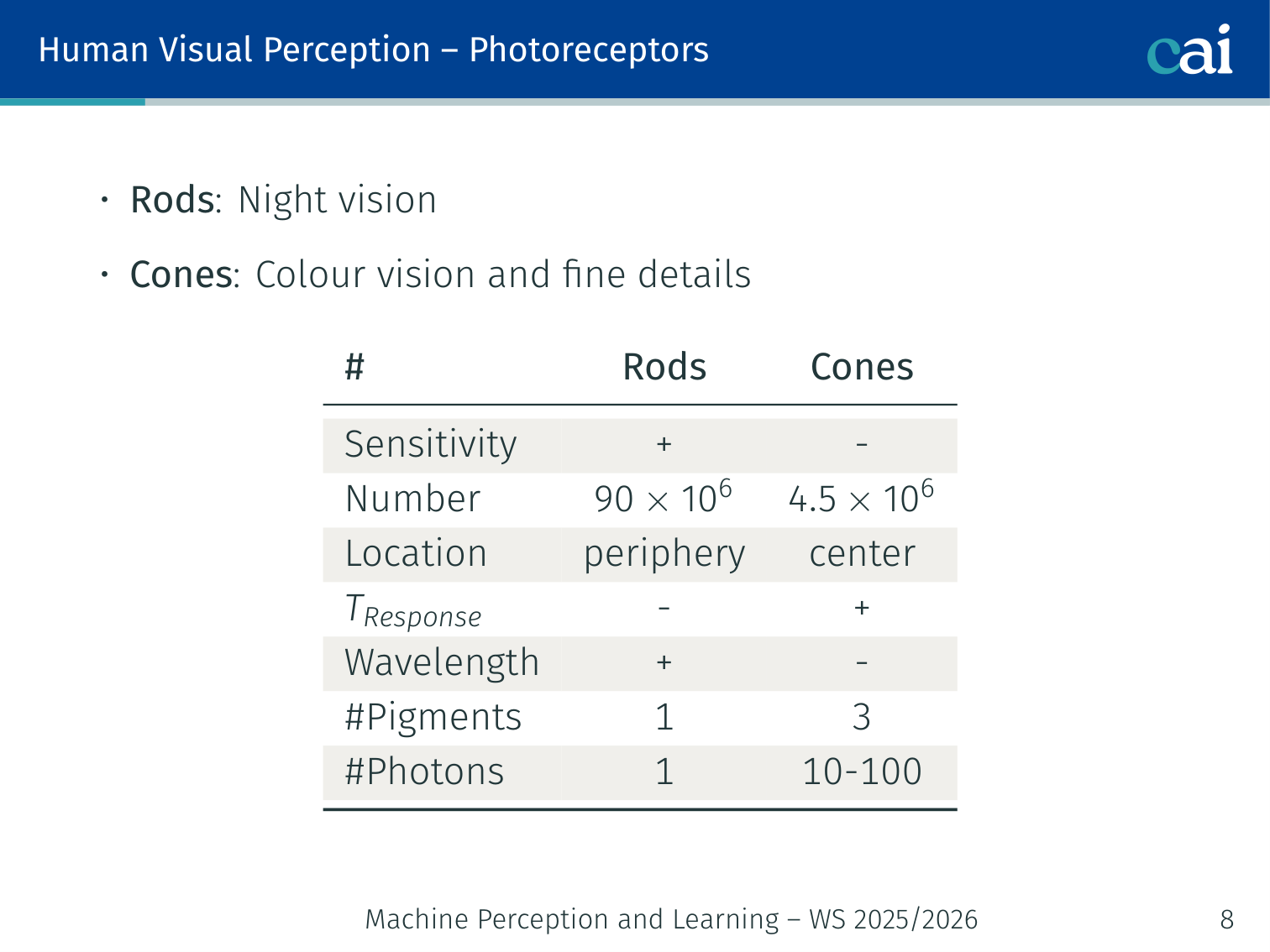Image resolution: width=1270 pixels, height=952 pixels.
Task: Select the 'Cones' bullet term
Action: (181, 275)
